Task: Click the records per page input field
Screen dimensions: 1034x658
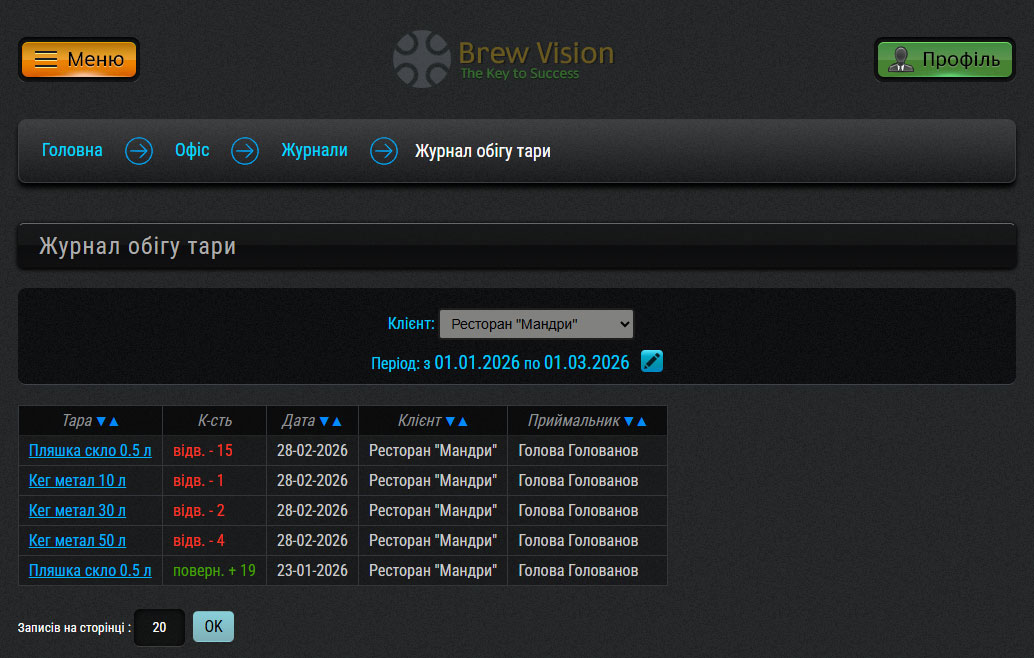Action: [159, 628]
